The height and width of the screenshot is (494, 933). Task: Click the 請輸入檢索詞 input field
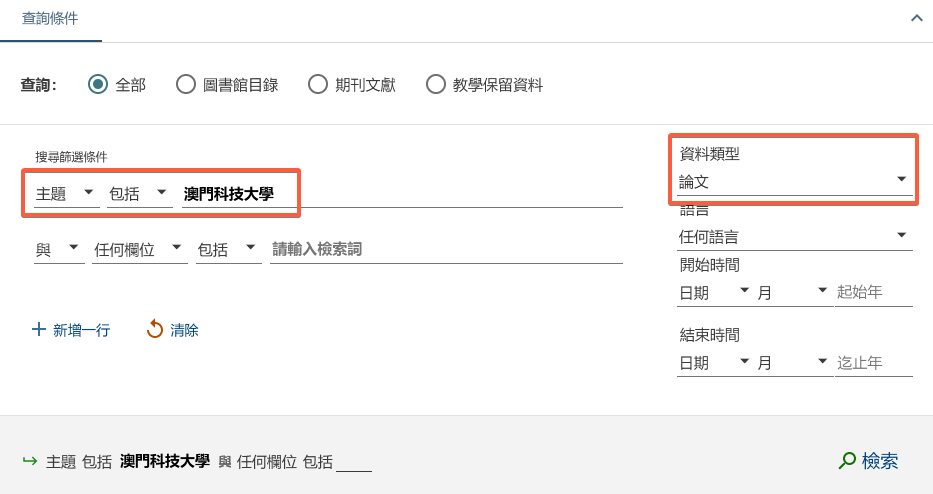click(446, 249)
